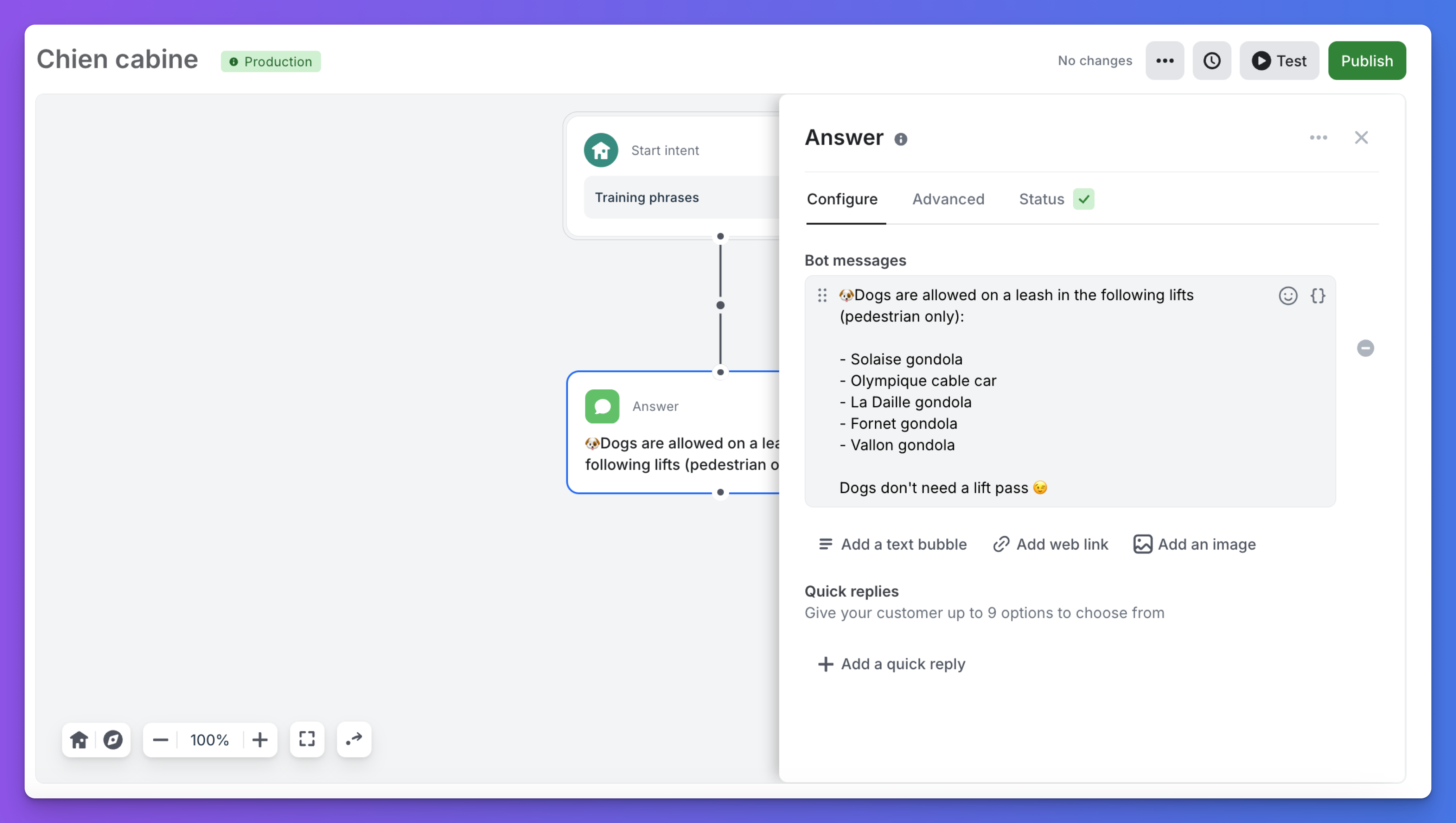The height and width of the screenshot is (823, 1456).
Task: Zoom in with the plus button
Action: point(260,739)
